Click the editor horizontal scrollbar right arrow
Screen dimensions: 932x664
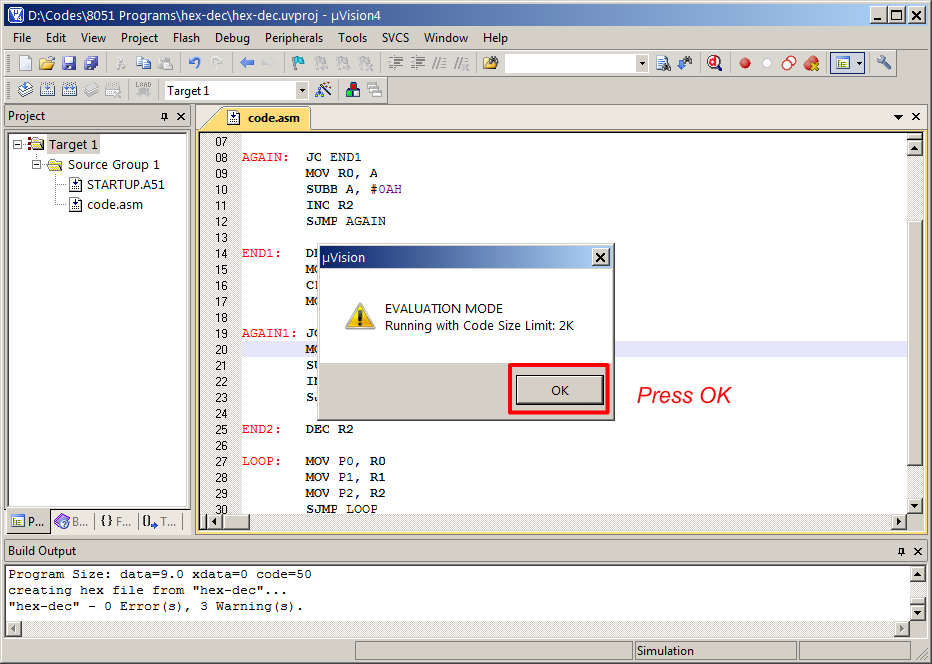(899, 522)
